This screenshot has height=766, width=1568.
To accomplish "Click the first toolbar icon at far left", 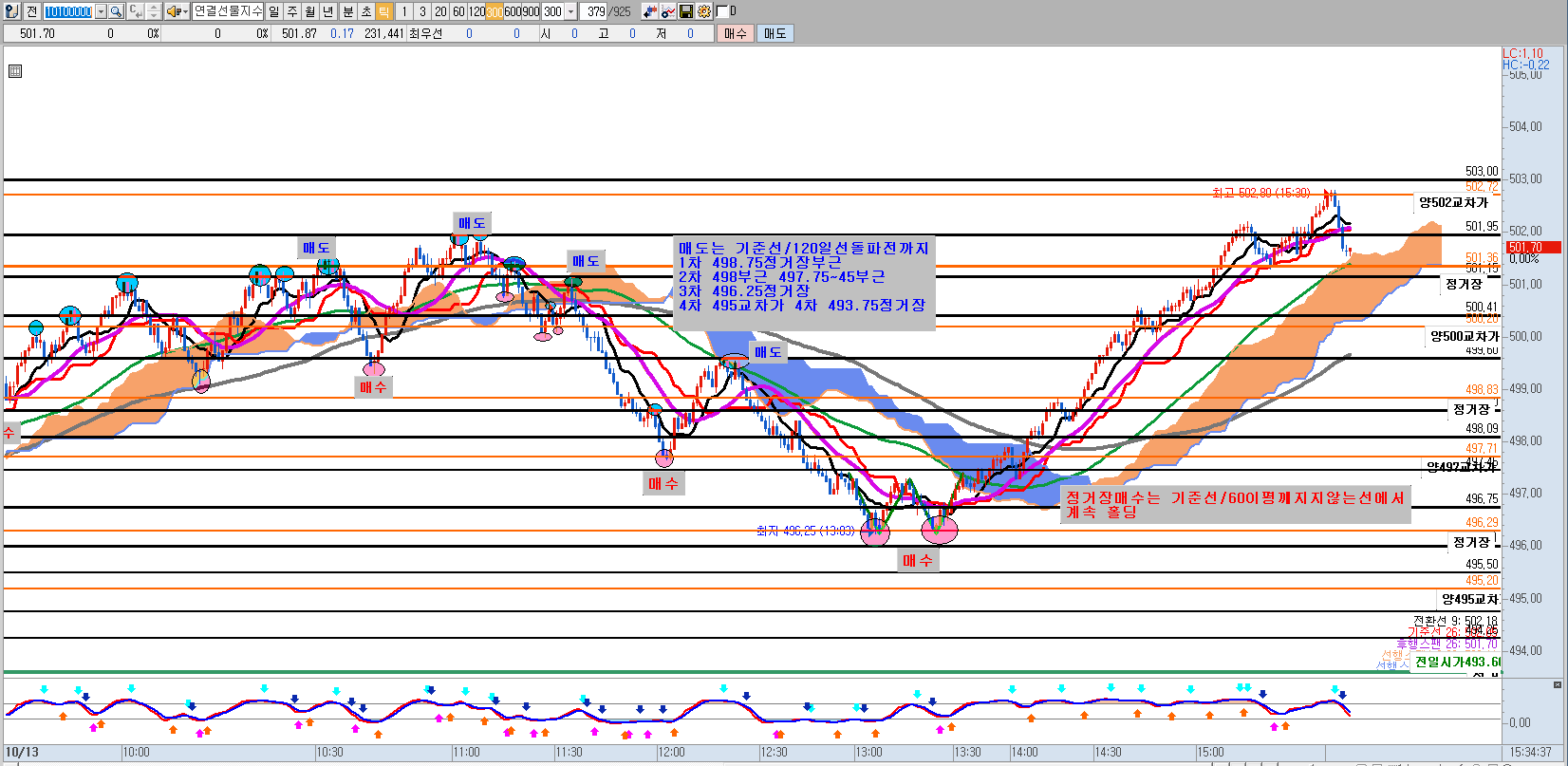I will tap(11, 11).
